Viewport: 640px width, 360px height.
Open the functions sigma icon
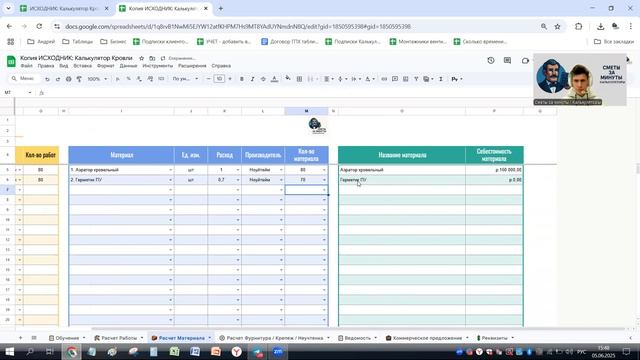(441, 79)
